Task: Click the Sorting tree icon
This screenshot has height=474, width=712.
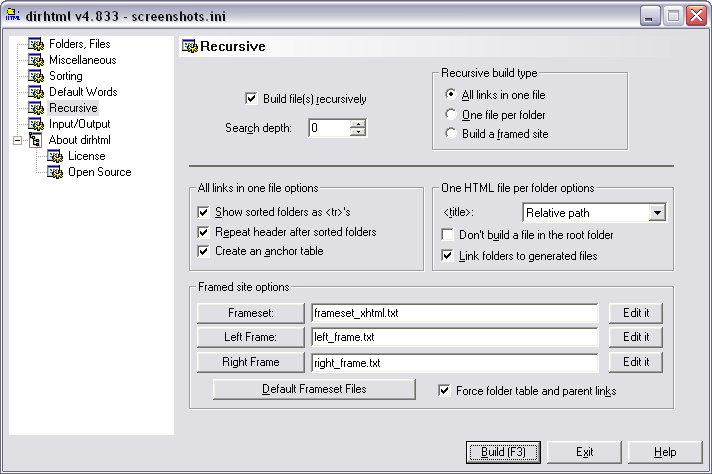Action: (x=36, y=76)
